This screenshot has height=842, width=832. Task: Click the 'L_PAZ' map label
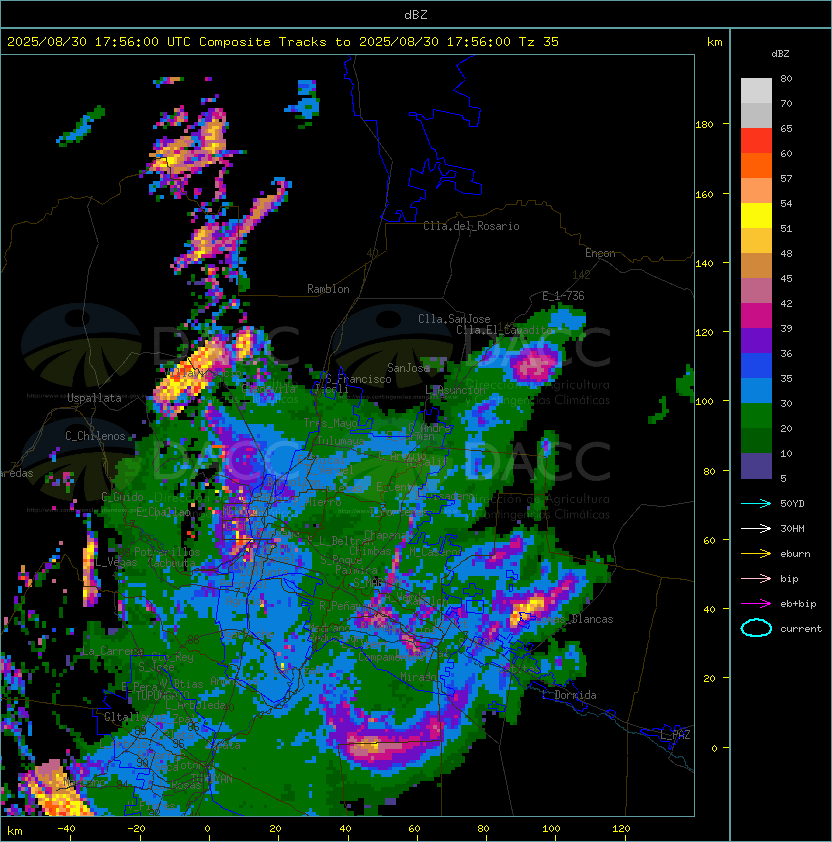[x=675, y=735]
